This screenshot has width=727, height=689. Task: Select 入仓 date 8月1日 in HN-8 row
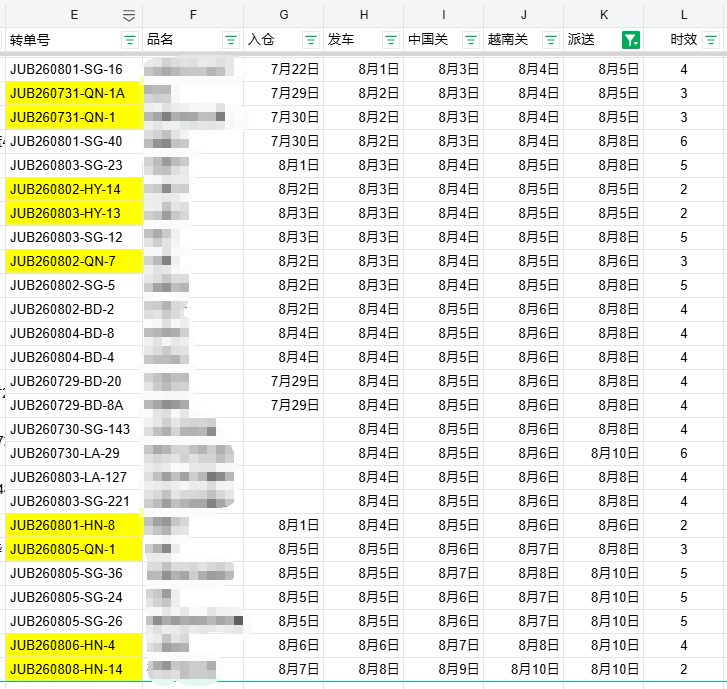[284, 525]
